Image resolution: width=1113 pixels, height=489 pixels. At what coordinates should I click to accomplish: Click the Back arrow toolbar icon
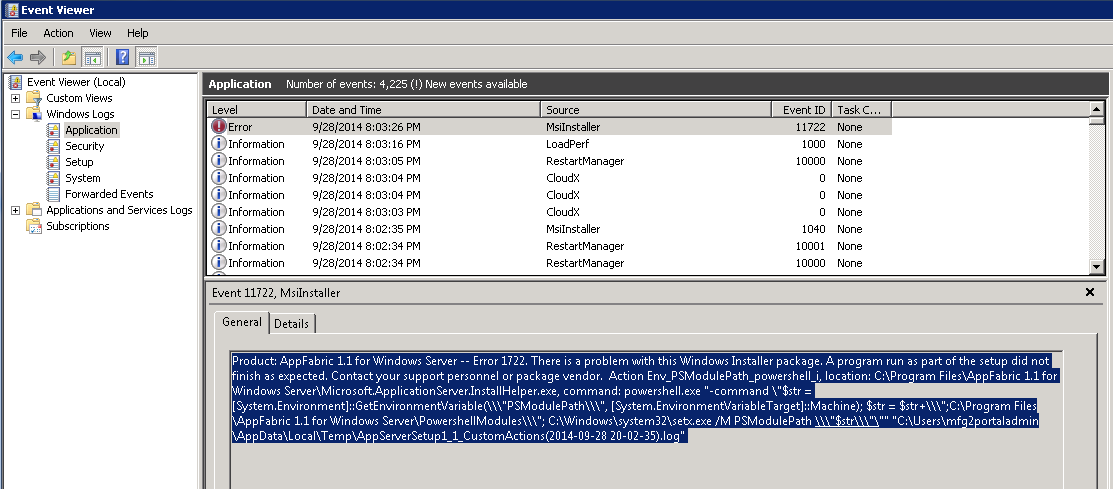(x=15, y=57)
